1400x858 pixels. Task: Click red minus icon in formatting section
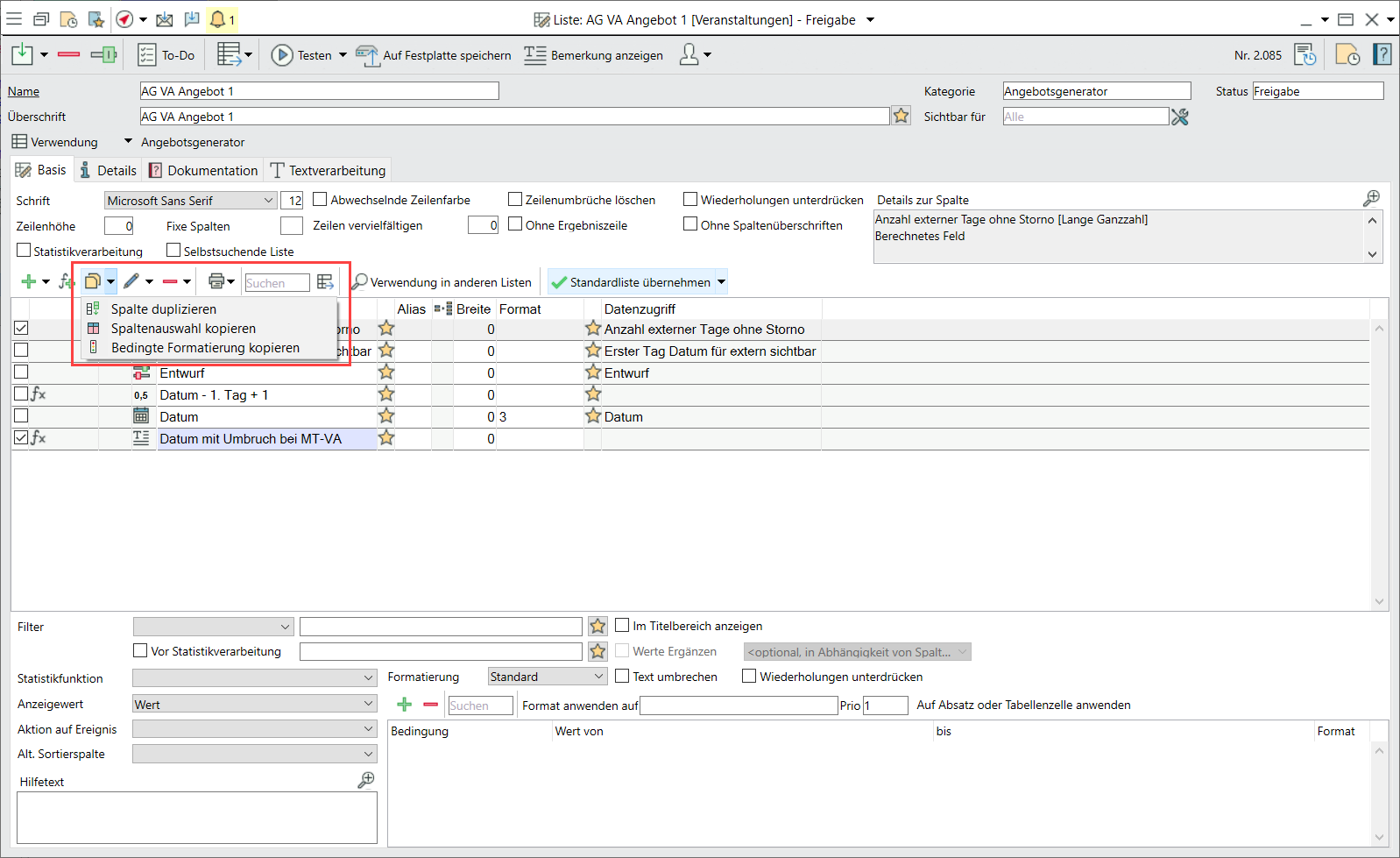click(430, 705)
